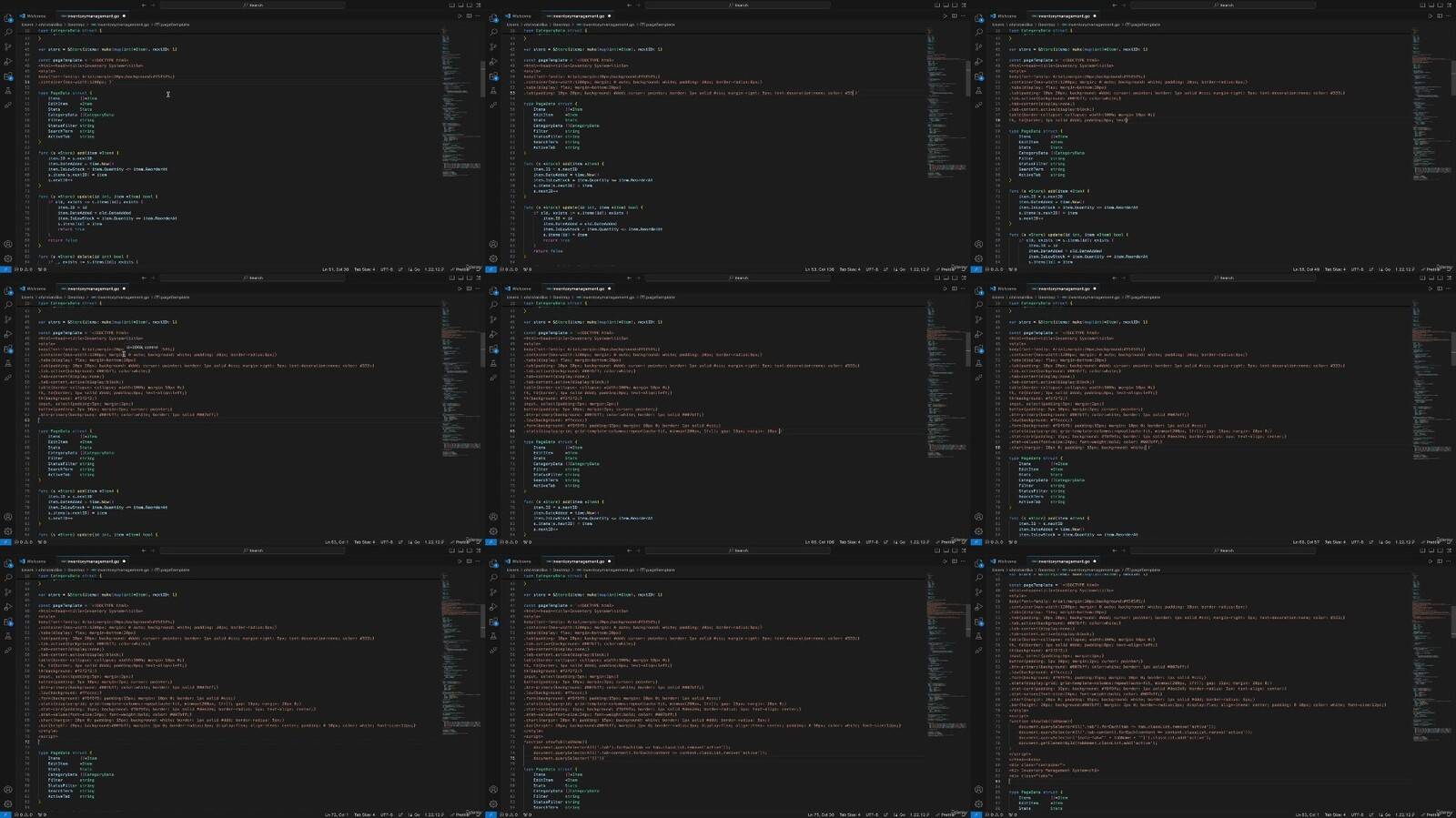Open Testing view in the bottom-right window

pyautogui.click(x=978, y=636)
